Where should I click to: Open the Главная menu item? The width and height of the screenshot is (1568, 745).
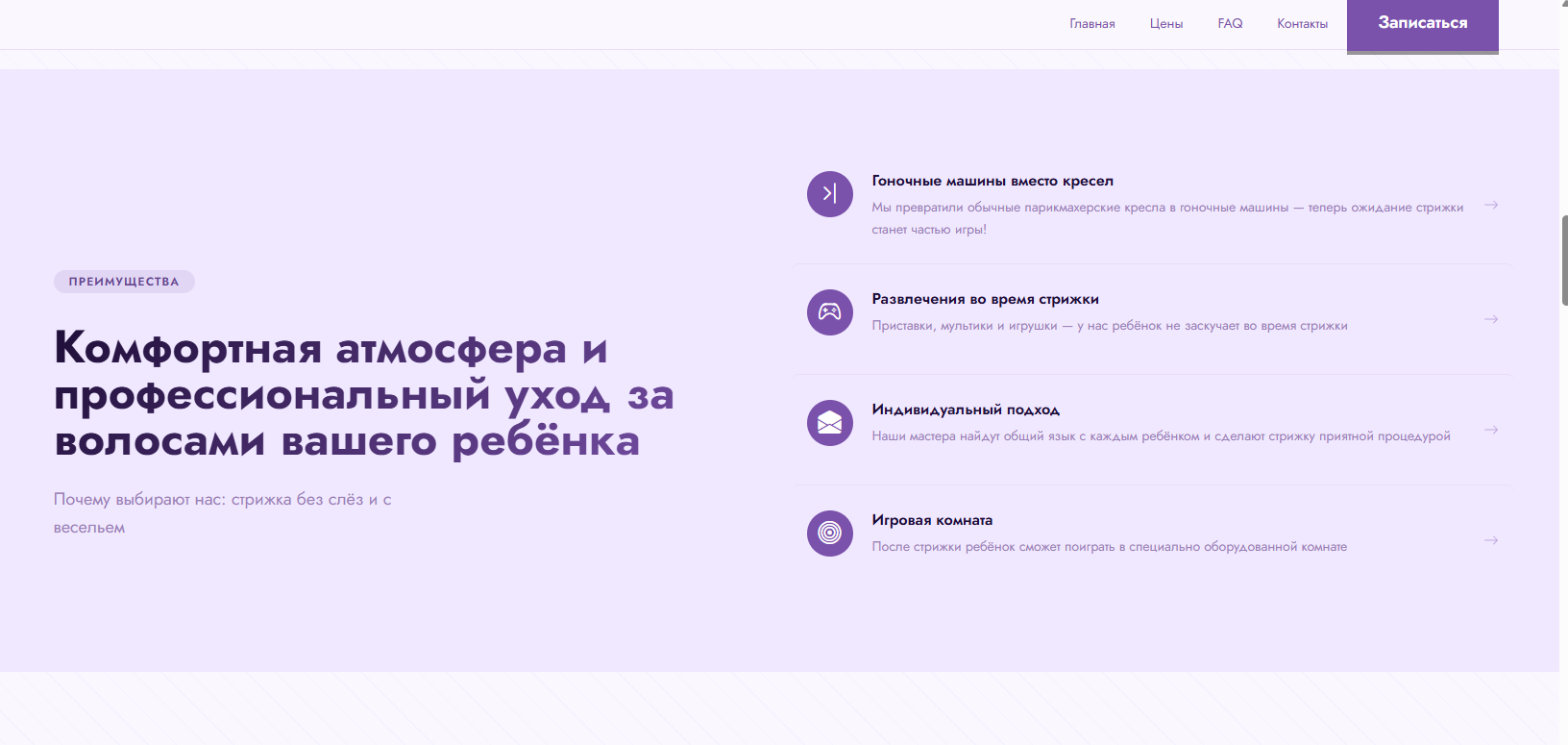point(1092,24)
